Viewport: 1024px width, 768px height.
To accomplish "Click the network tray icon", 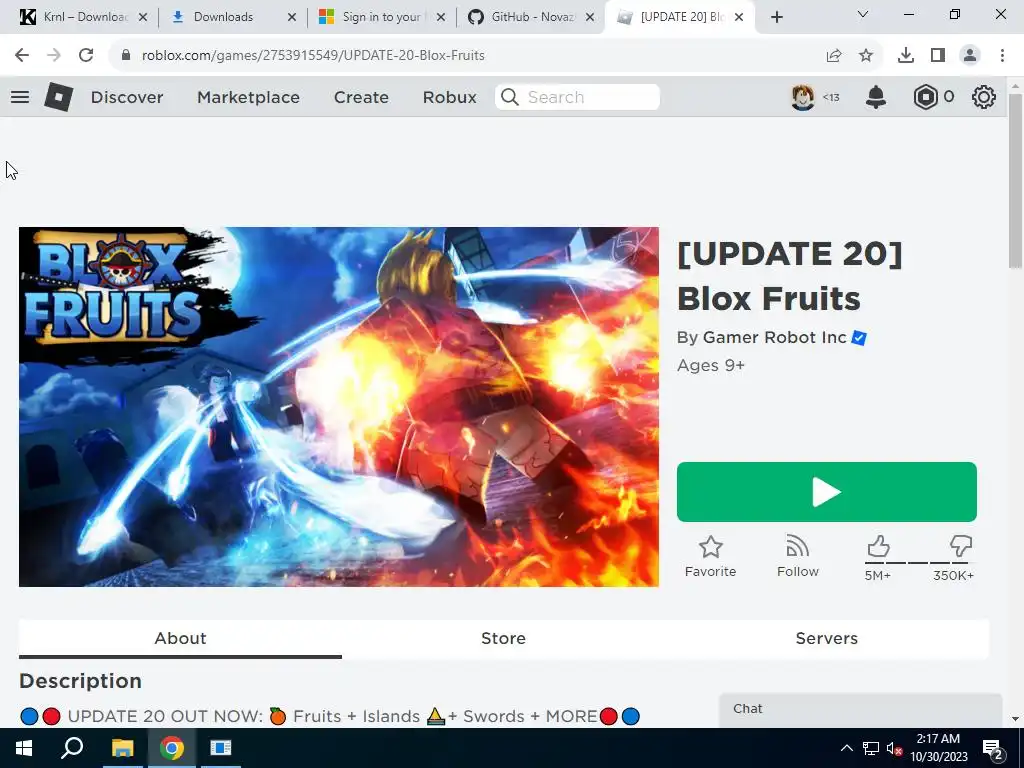I will click(x=871, y=748).
